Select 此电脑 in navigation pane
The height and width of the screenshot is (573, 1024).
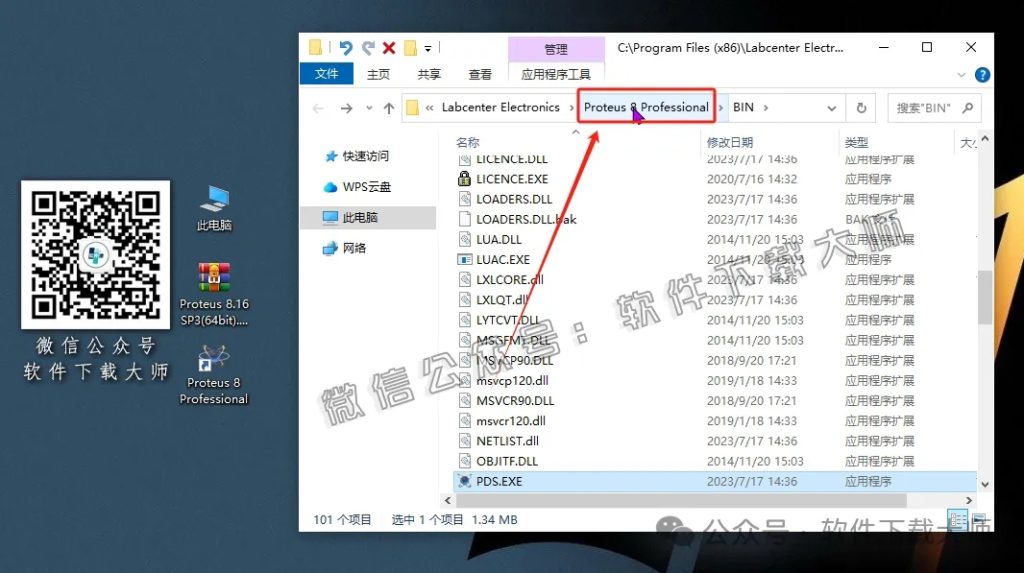click(x=368, y=218)
